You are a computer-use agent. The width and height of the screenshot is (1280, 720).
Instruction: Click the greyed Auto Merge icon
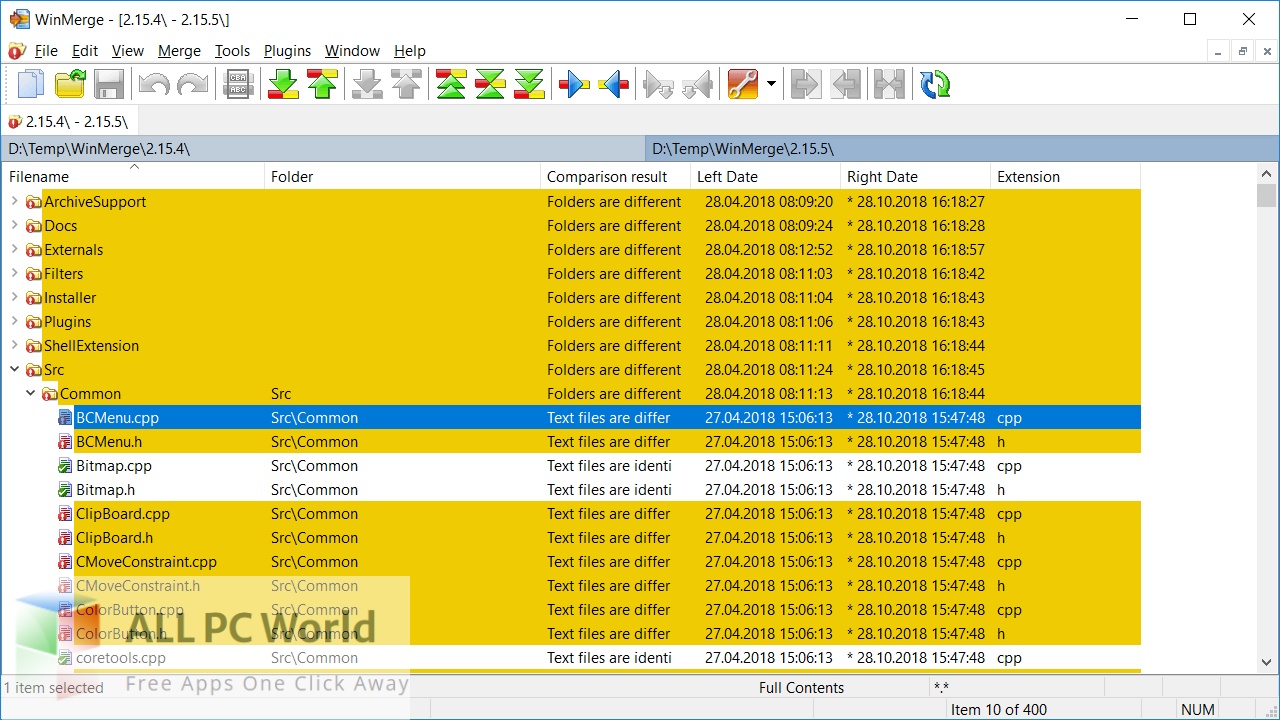888,85
